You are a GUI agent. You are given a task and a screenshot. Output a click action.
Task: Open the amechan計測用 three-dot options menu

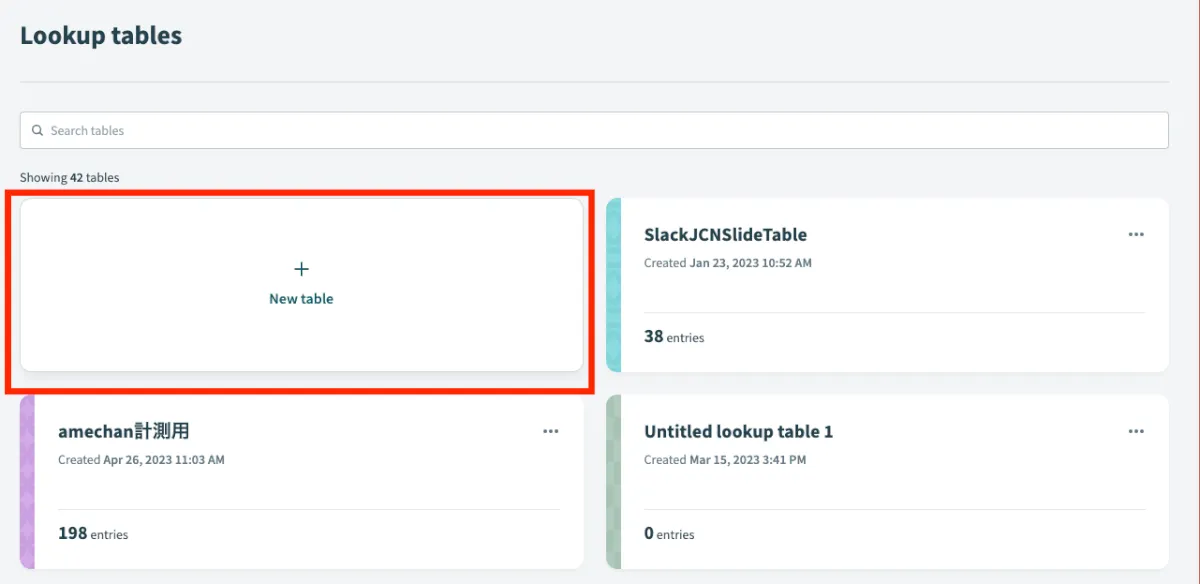[x=550, y=431]
